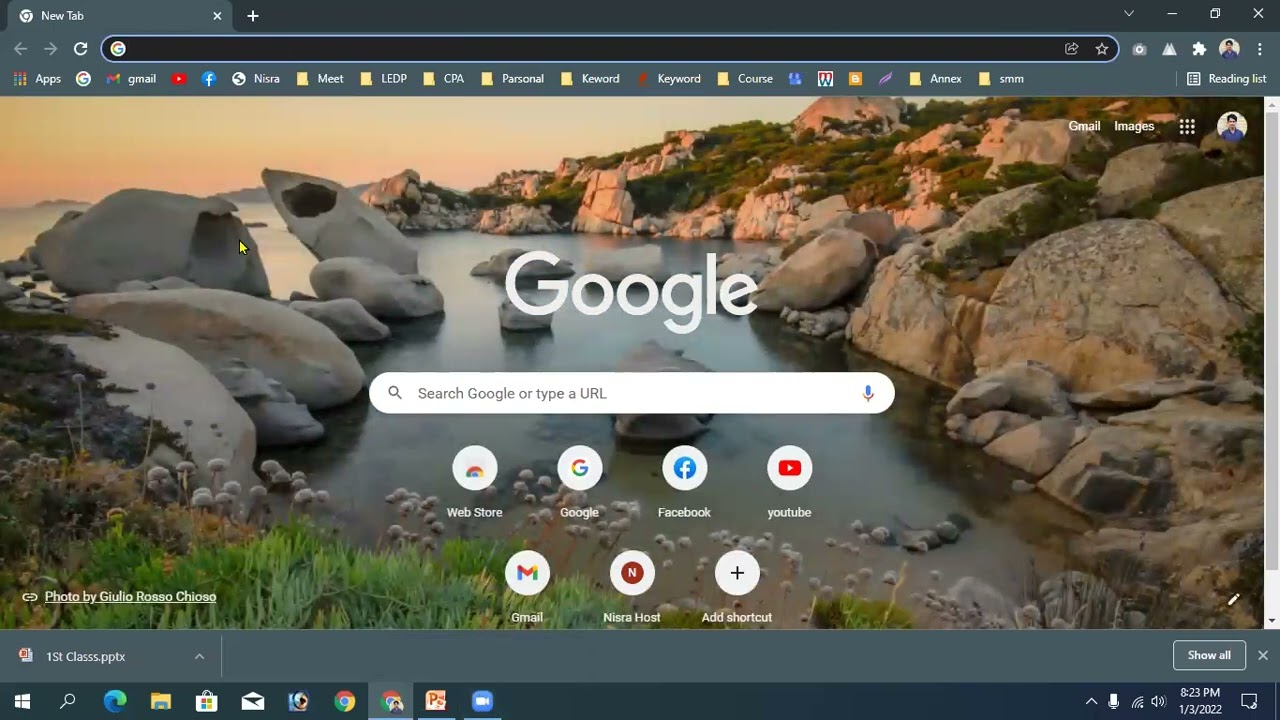1280x720 pixels.
Task: Open the Google apps grid
Action: click(x=1187, y=126)
